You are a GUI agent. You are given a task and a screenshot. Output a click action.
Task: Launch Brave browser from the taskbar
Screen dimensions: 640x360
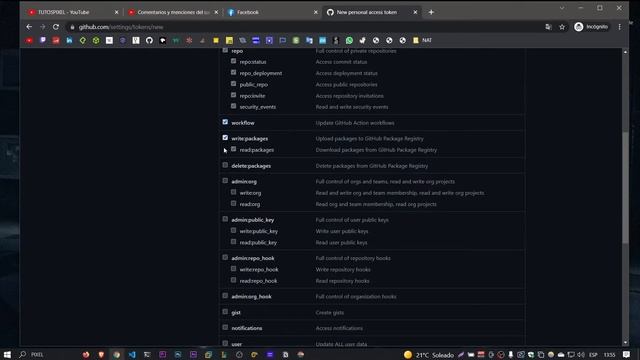(101, 355)
